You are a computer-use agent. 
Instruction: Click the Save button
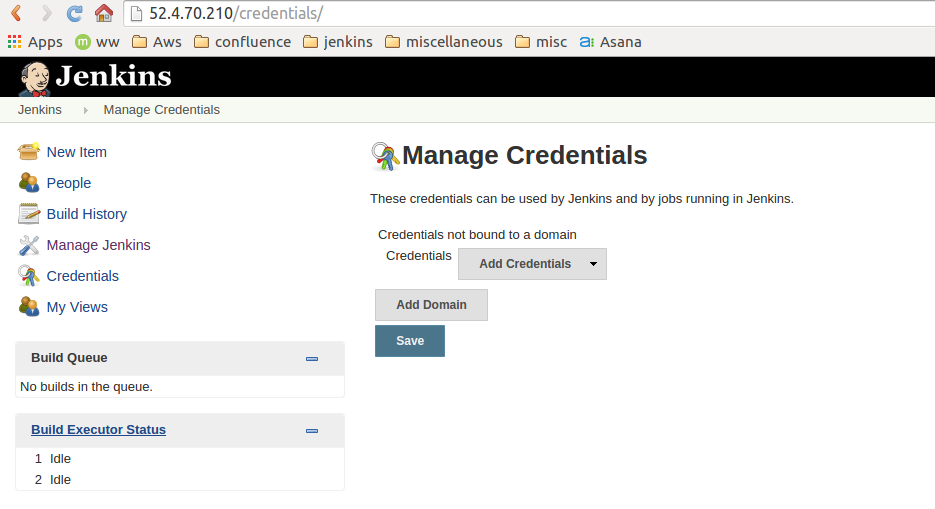point(410,341)
